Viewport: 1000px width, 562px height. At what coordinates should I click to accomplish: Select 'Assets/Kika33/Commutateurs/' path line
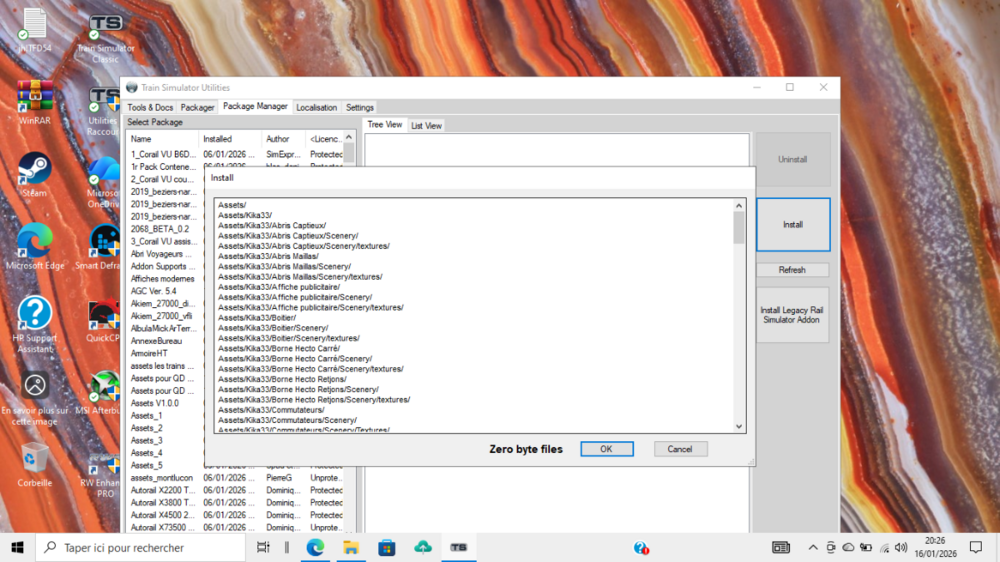(x=271, y=410)
